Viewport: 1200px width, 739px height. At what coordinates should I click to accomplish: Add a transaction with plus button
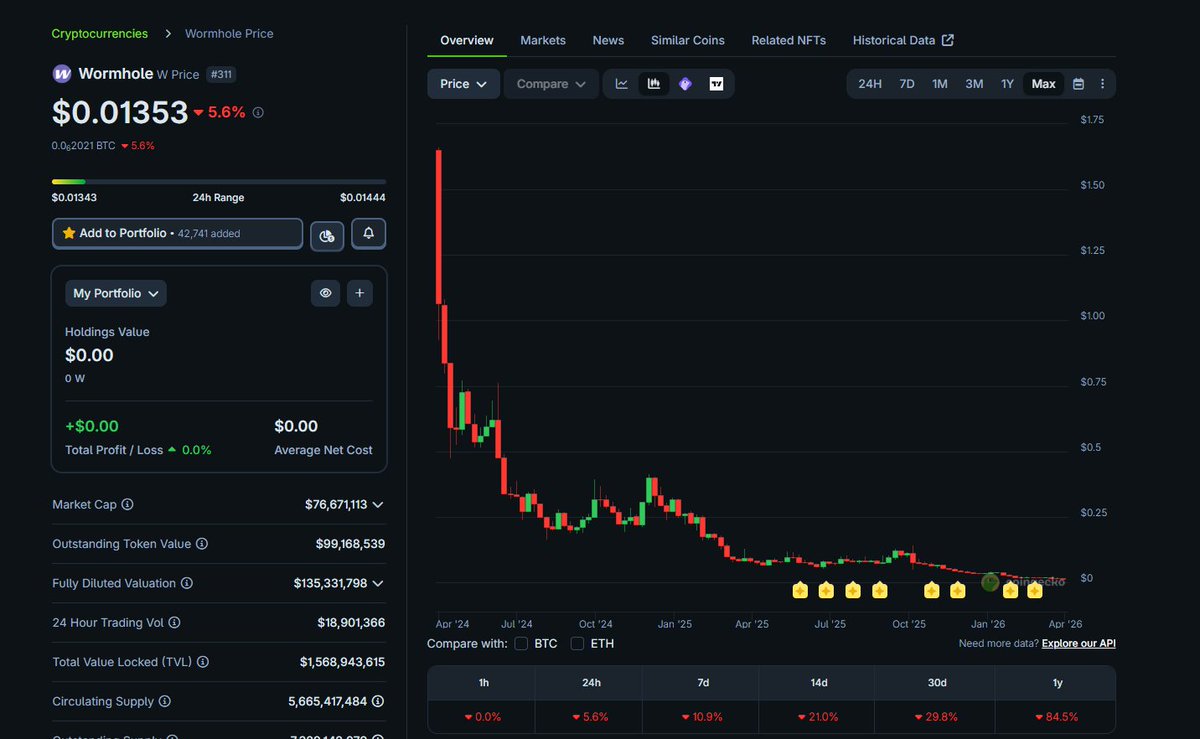click(359, 293)
